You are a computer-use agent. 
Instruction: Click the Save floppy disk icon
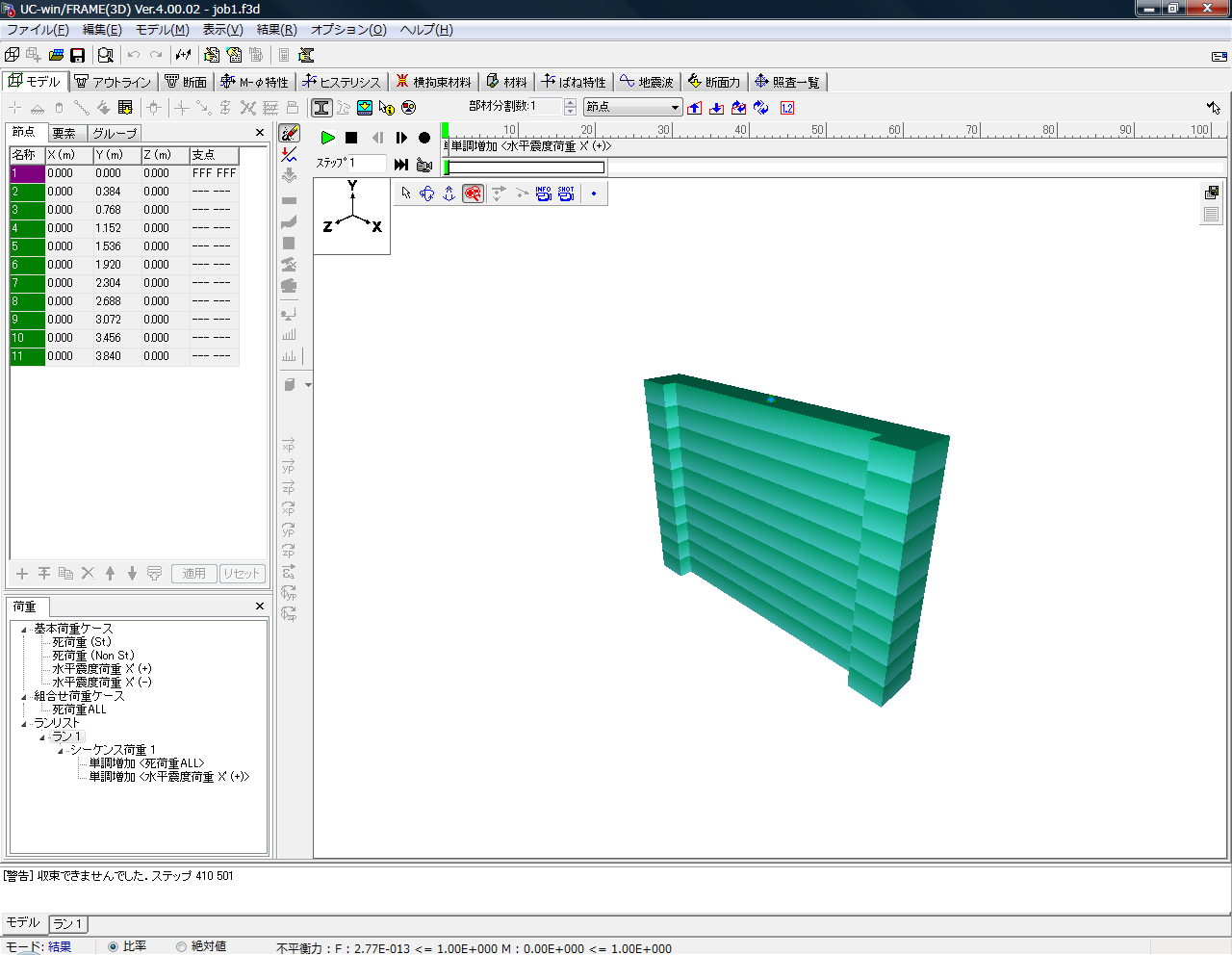coord(78,56)
